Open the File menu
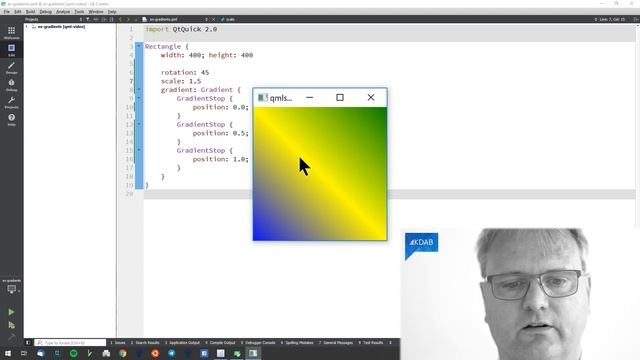 [x=7, y=12]
